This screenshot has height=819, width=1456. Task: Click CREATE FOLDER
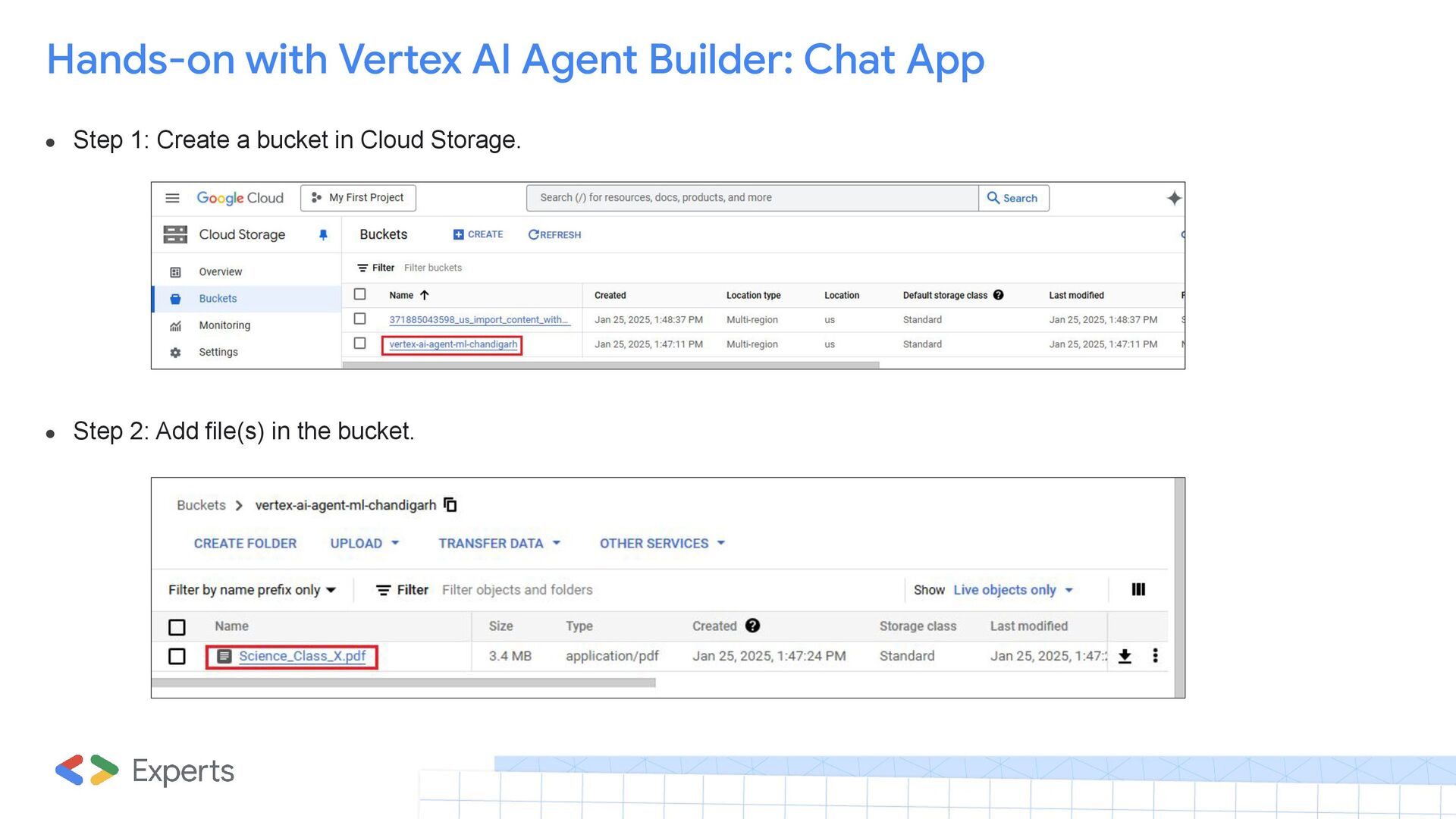pyautogui.click(x=245, y=544)
